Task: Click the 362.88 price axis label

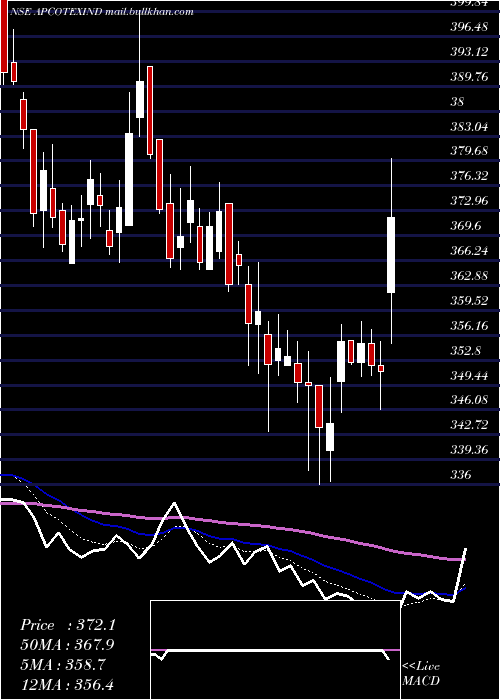Action: coord(469,276)
